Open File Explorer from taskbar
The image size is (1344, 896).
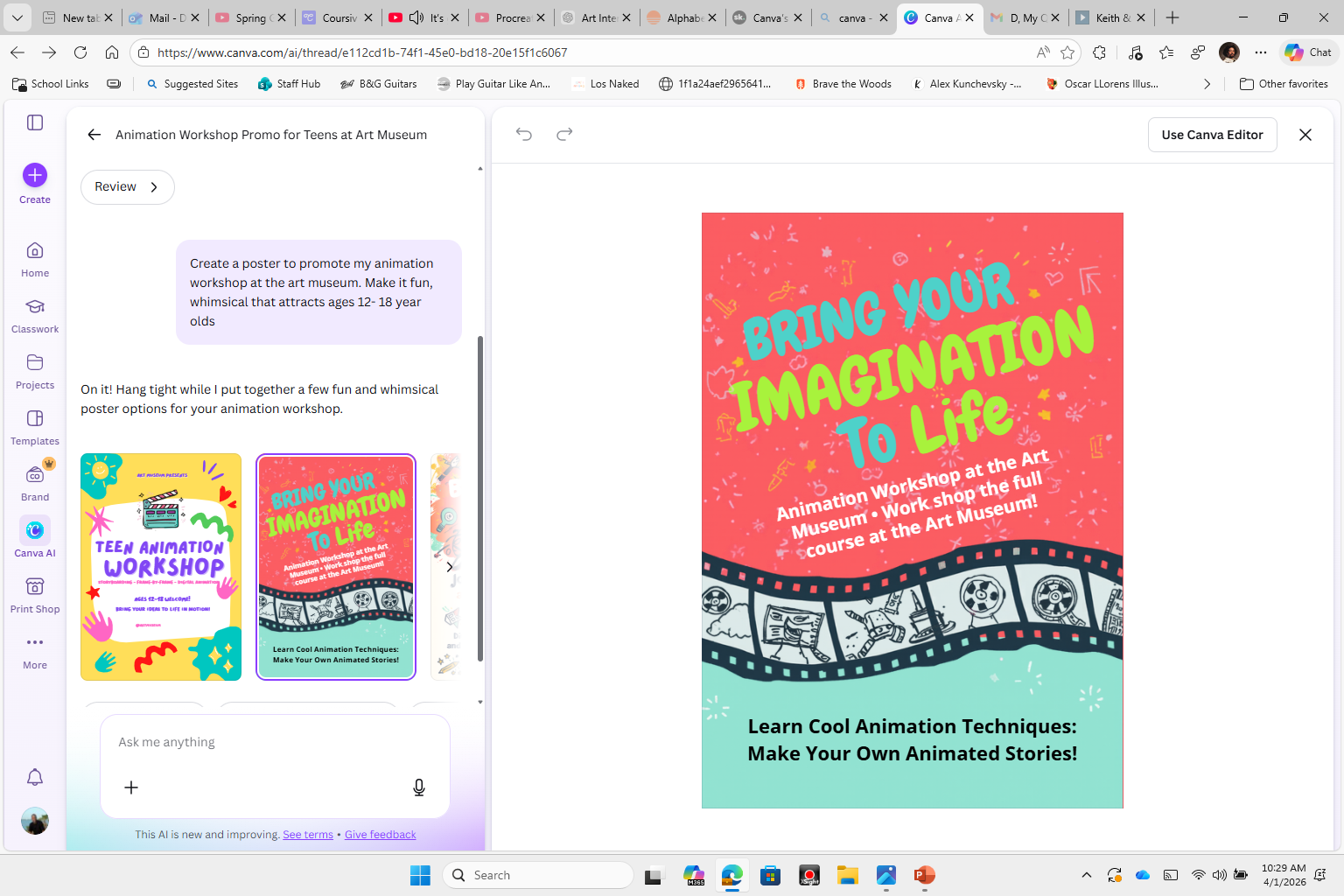pos(847,875)
